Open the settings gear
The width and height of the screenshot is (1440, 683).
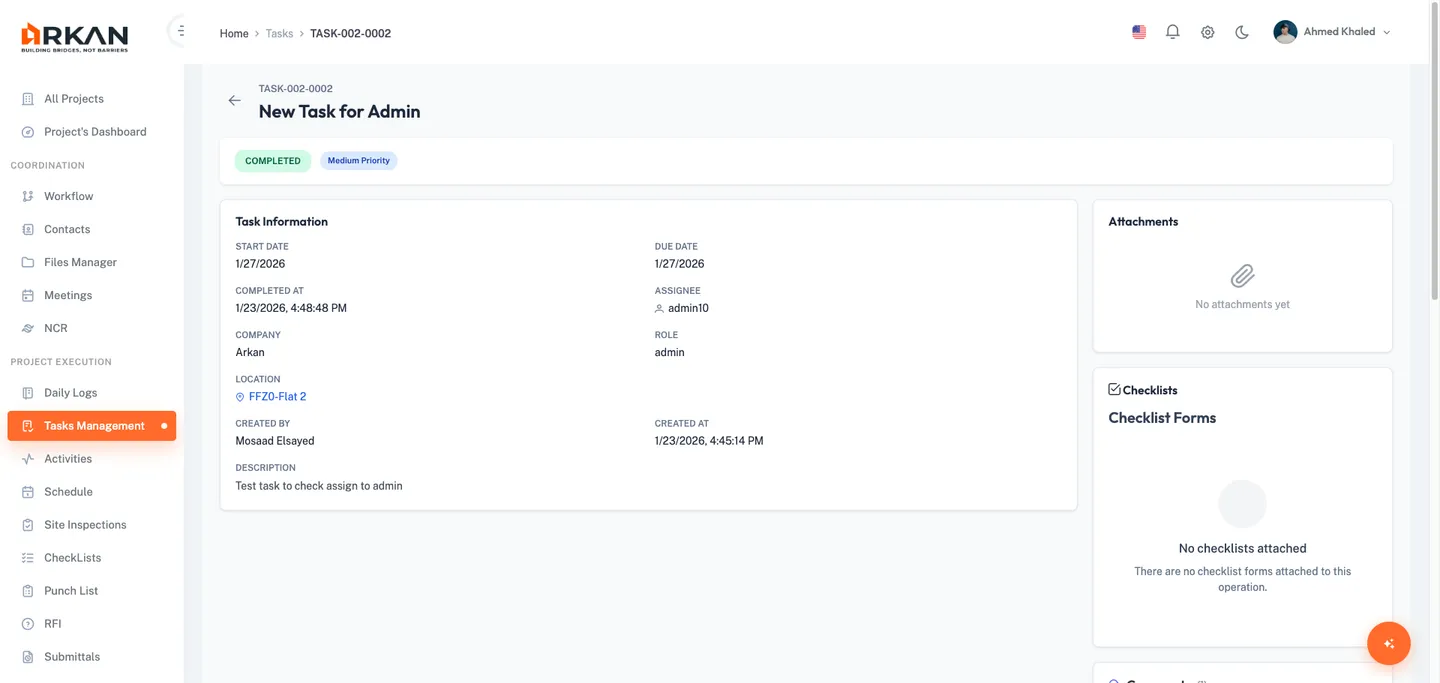coord(1207,31)
